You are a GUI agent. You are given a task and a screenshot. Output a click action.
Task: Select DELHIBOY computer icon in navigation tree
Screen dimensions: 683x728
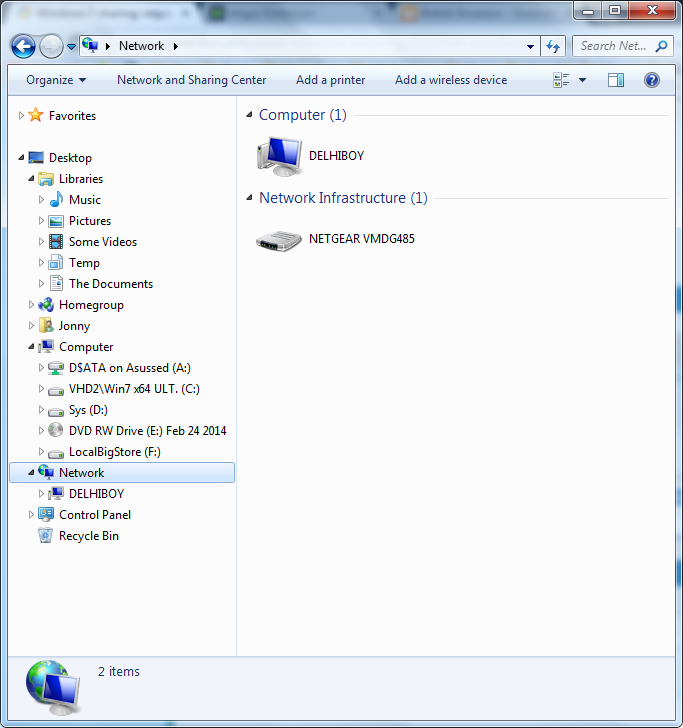[56, 494]
